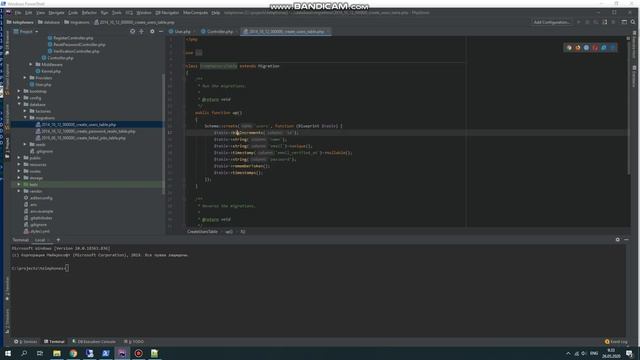
Task: Click the Run arrow icon in top toolbar
Action: (x=578, y=22)
